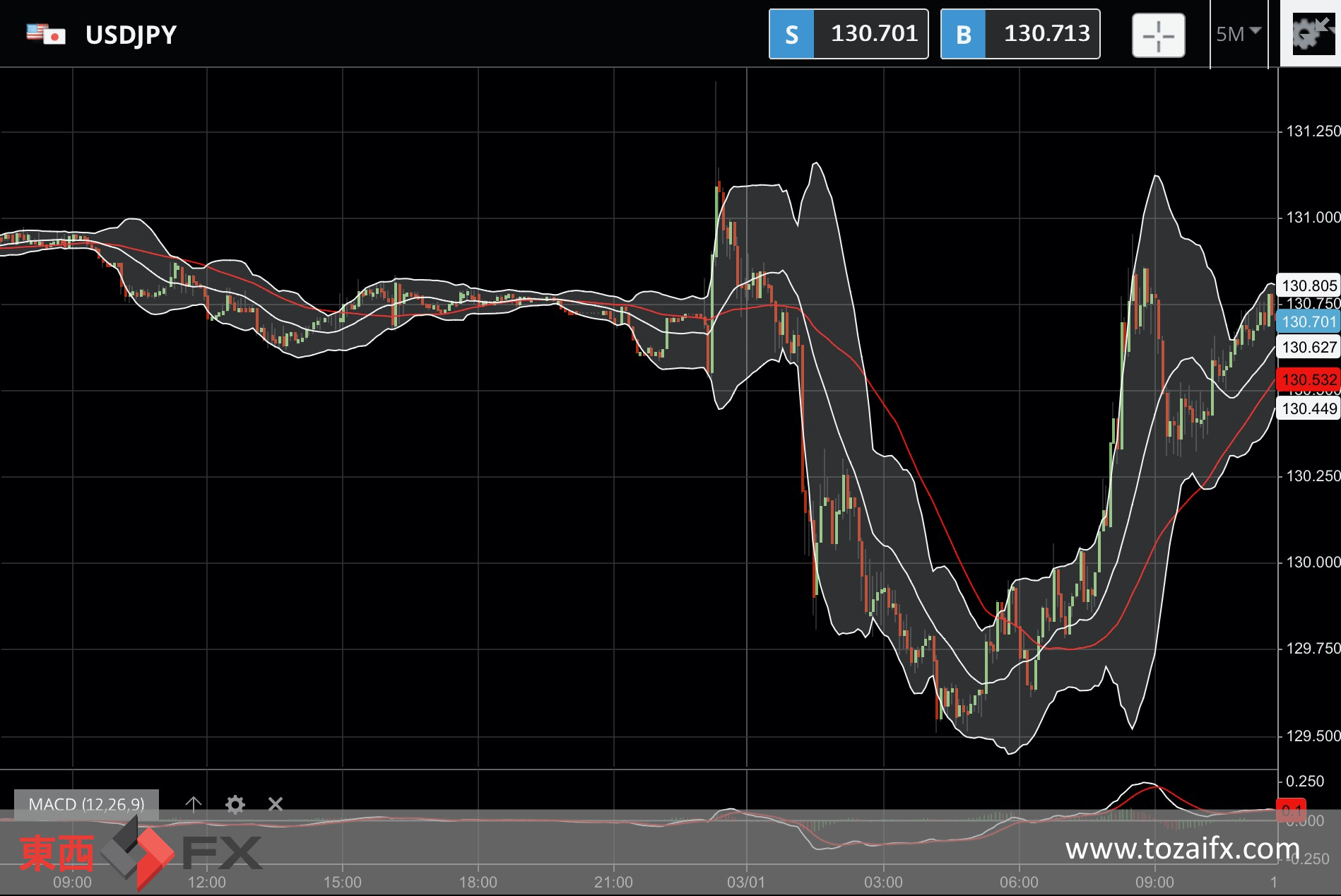Click the blue S sell icon
The height and width of the screenshot is (896, 1341).
[791, 35]
